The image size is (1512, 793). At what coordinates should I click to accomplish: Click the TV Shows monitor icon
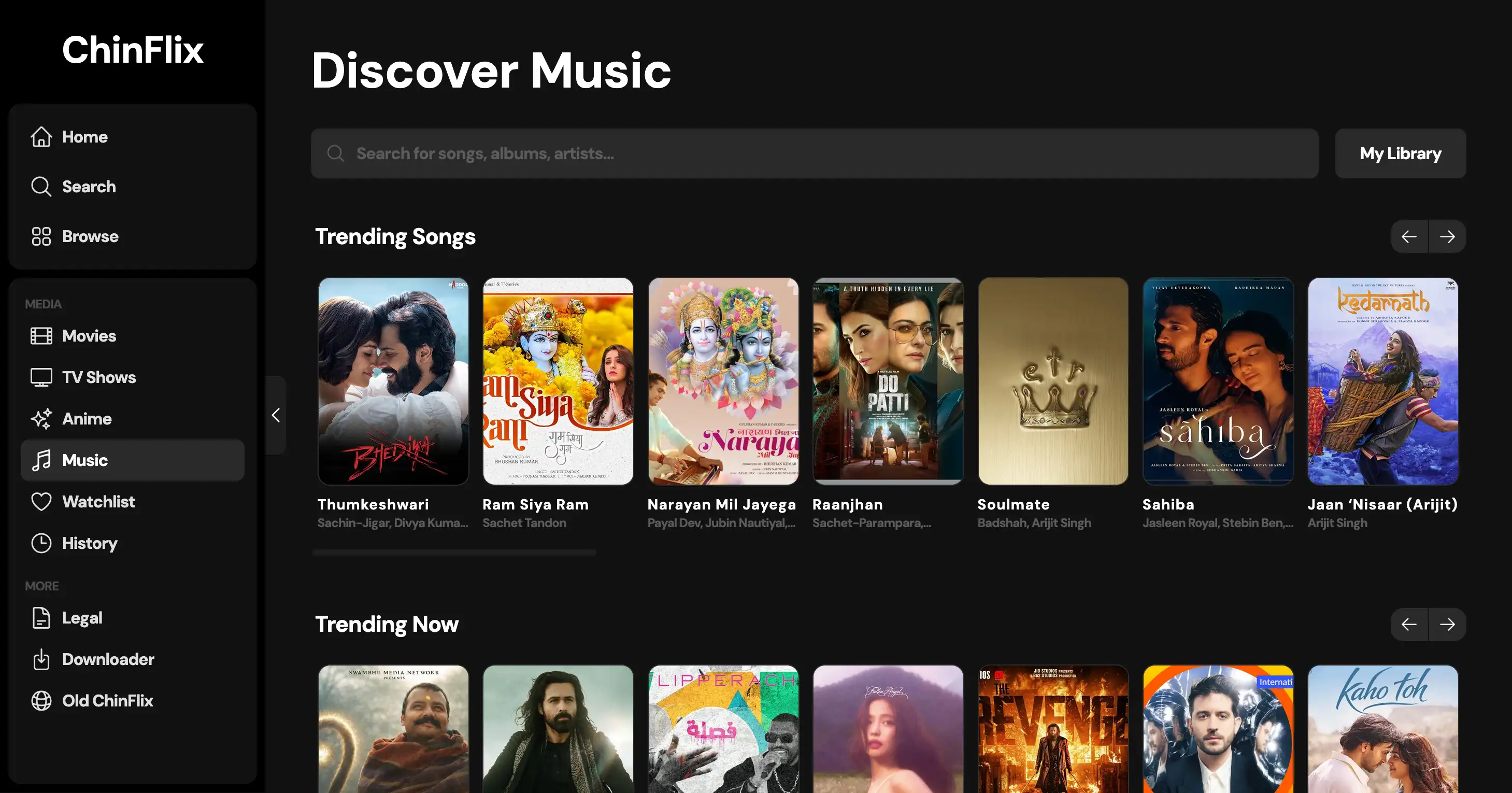(41, 377)
